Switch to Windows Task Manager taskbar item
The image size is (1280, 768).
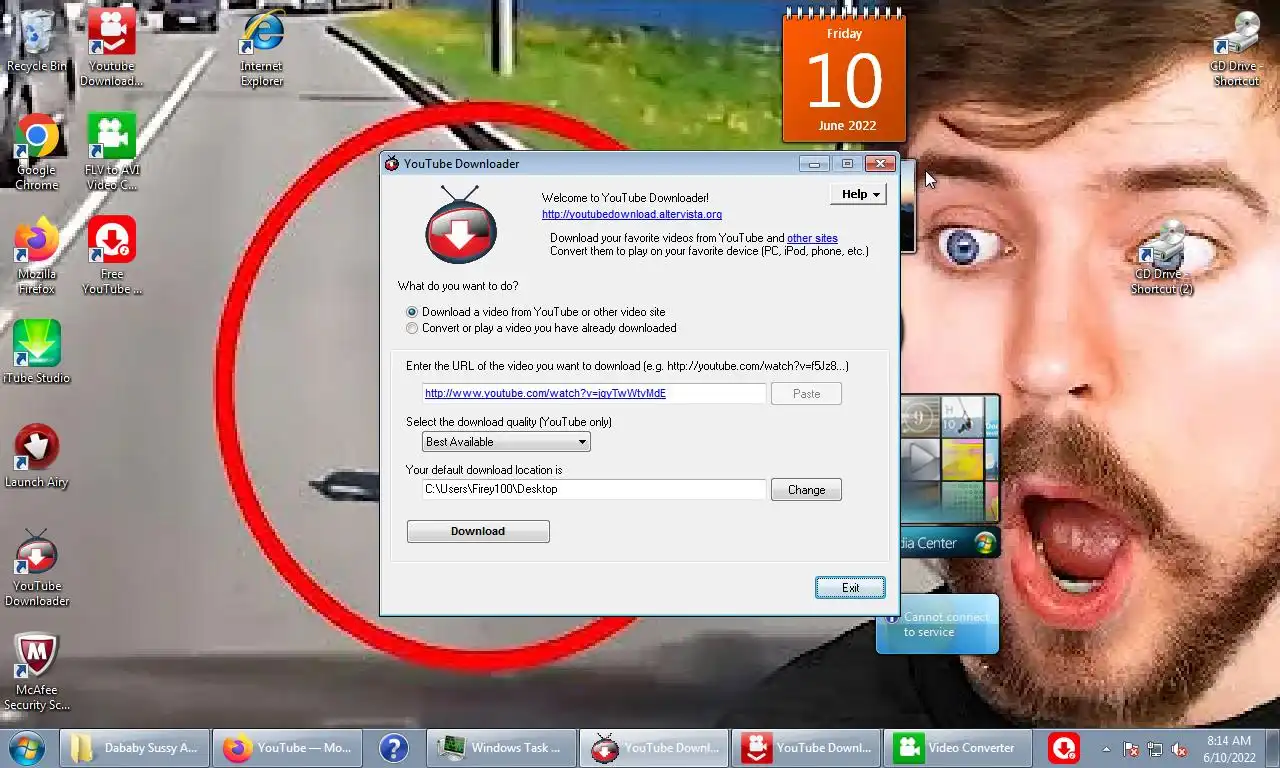click(x=502, y=748)
